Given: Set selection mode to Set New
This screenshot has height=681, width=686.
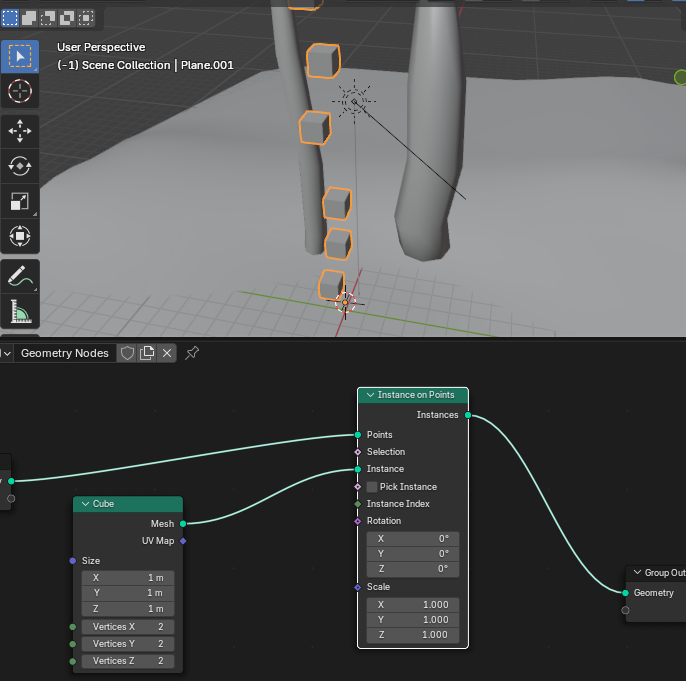Looking at the screenshot, I should 10,18.
